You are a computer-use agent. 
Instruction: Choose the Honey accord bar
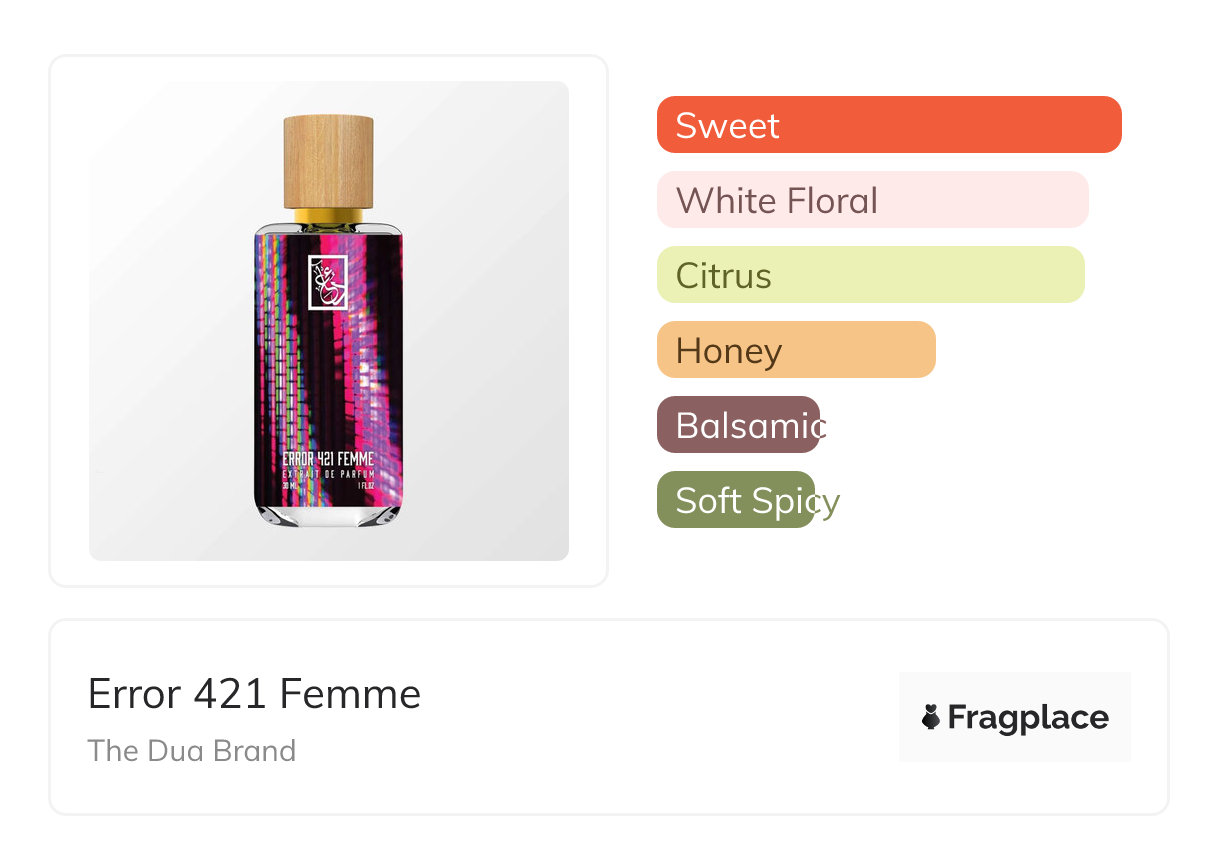point(796,350)
